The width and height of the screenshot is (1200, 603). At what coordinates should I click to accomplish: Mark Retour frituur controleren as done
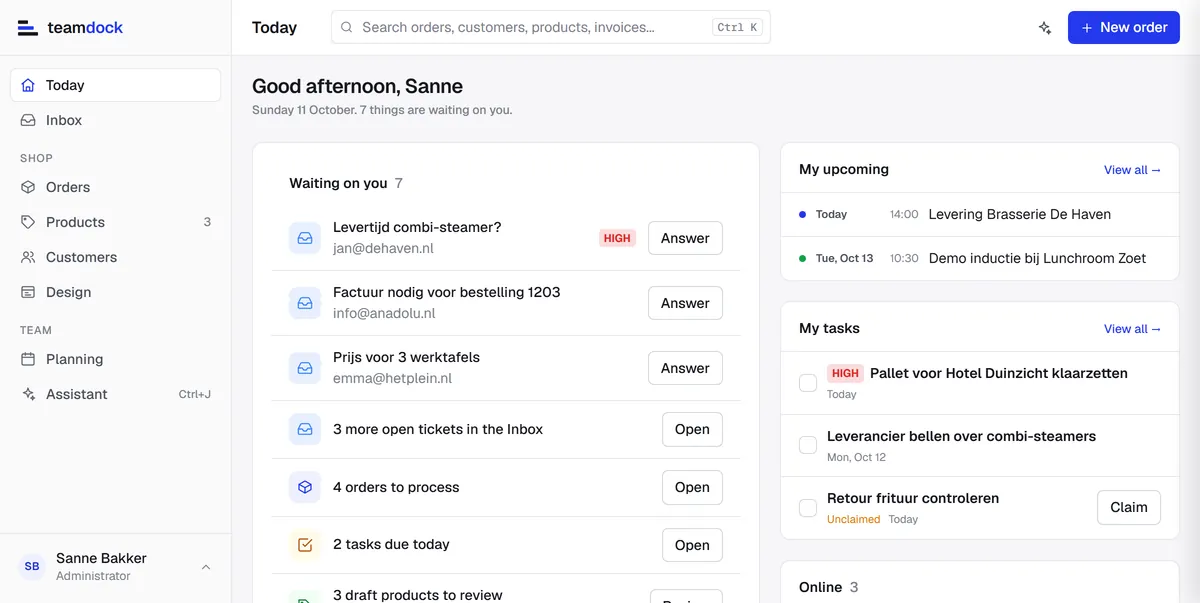pos(808,508)
